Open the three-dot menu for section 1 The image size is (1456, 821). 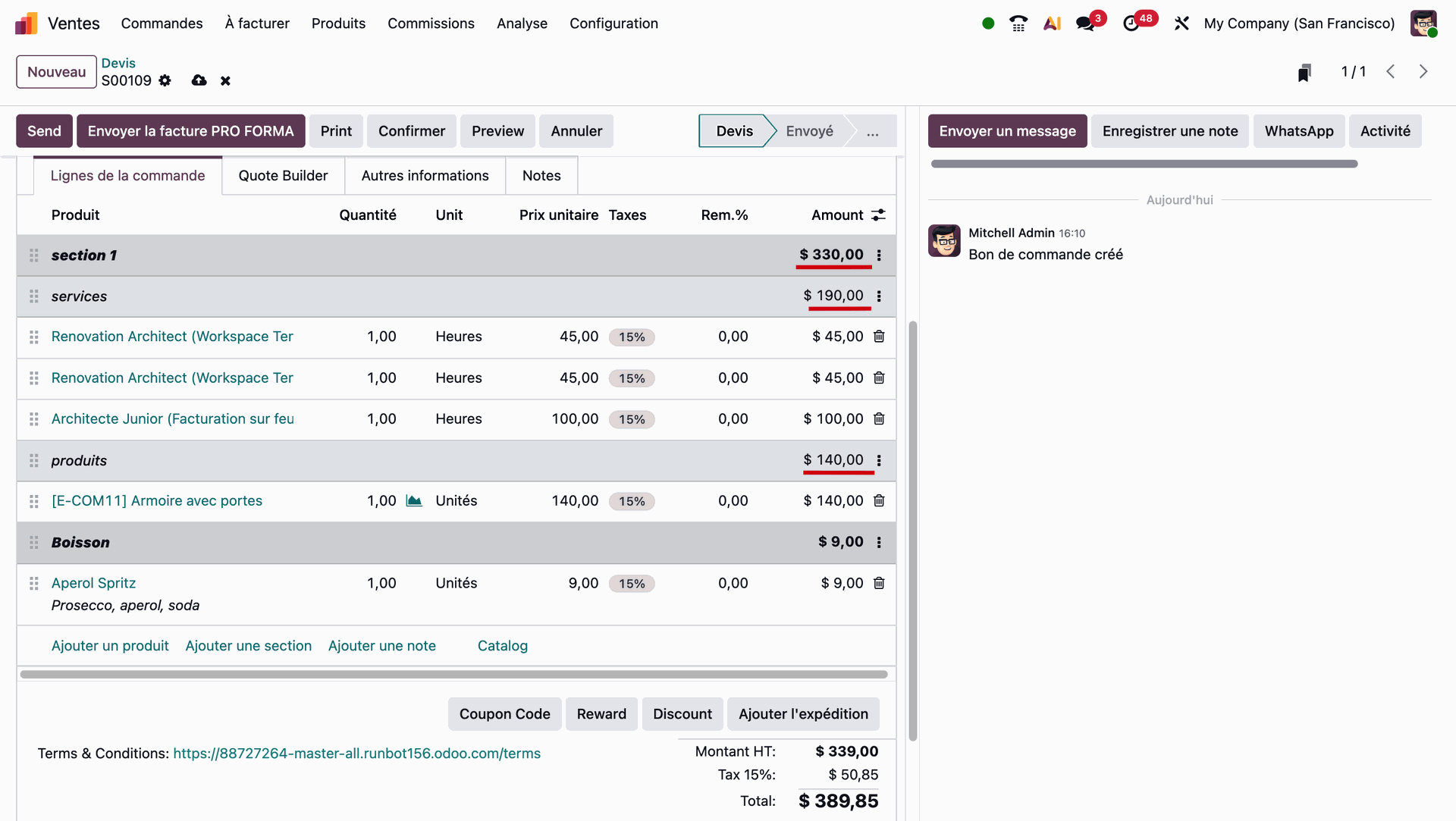click(879, 255)
